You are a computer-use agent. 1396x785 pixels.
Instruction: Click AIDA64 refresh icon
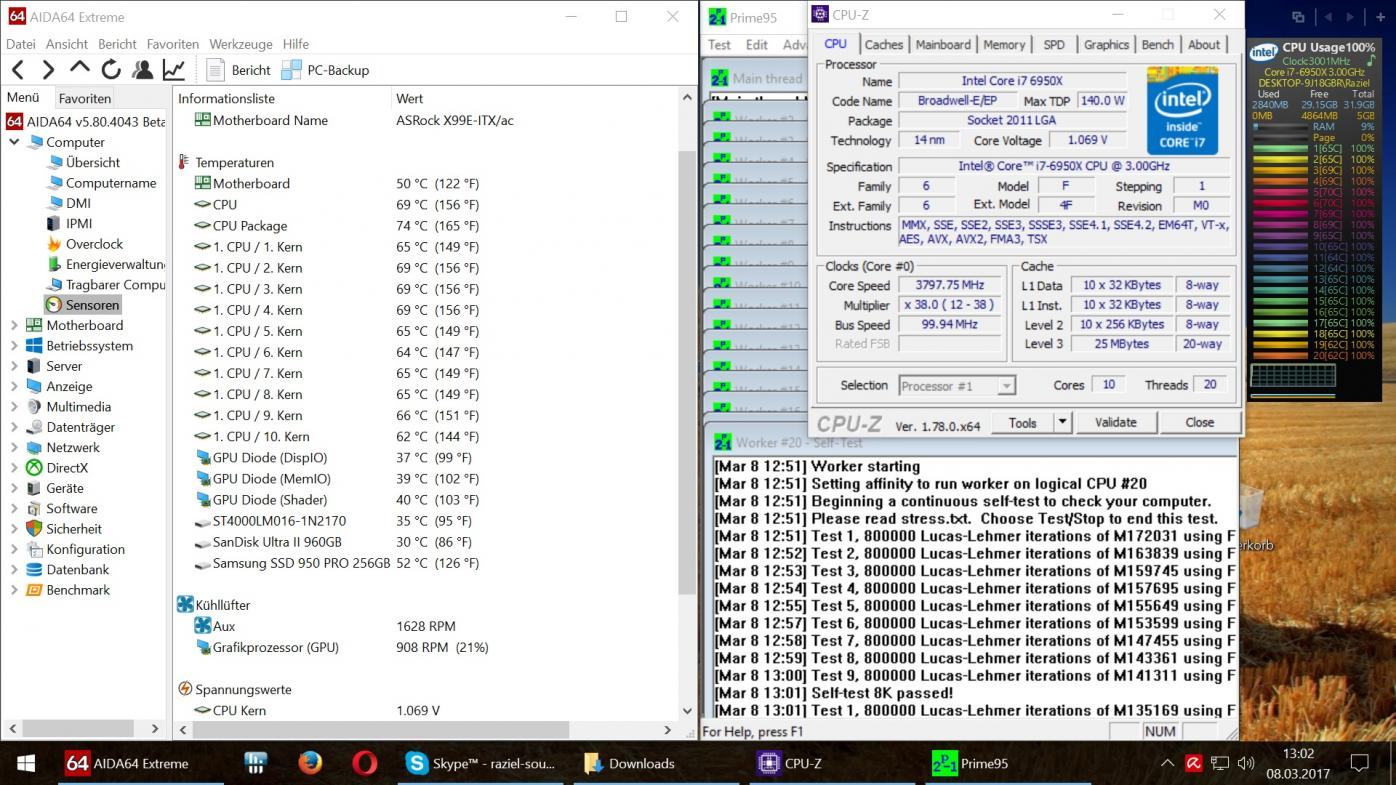(x=111, y=69)
